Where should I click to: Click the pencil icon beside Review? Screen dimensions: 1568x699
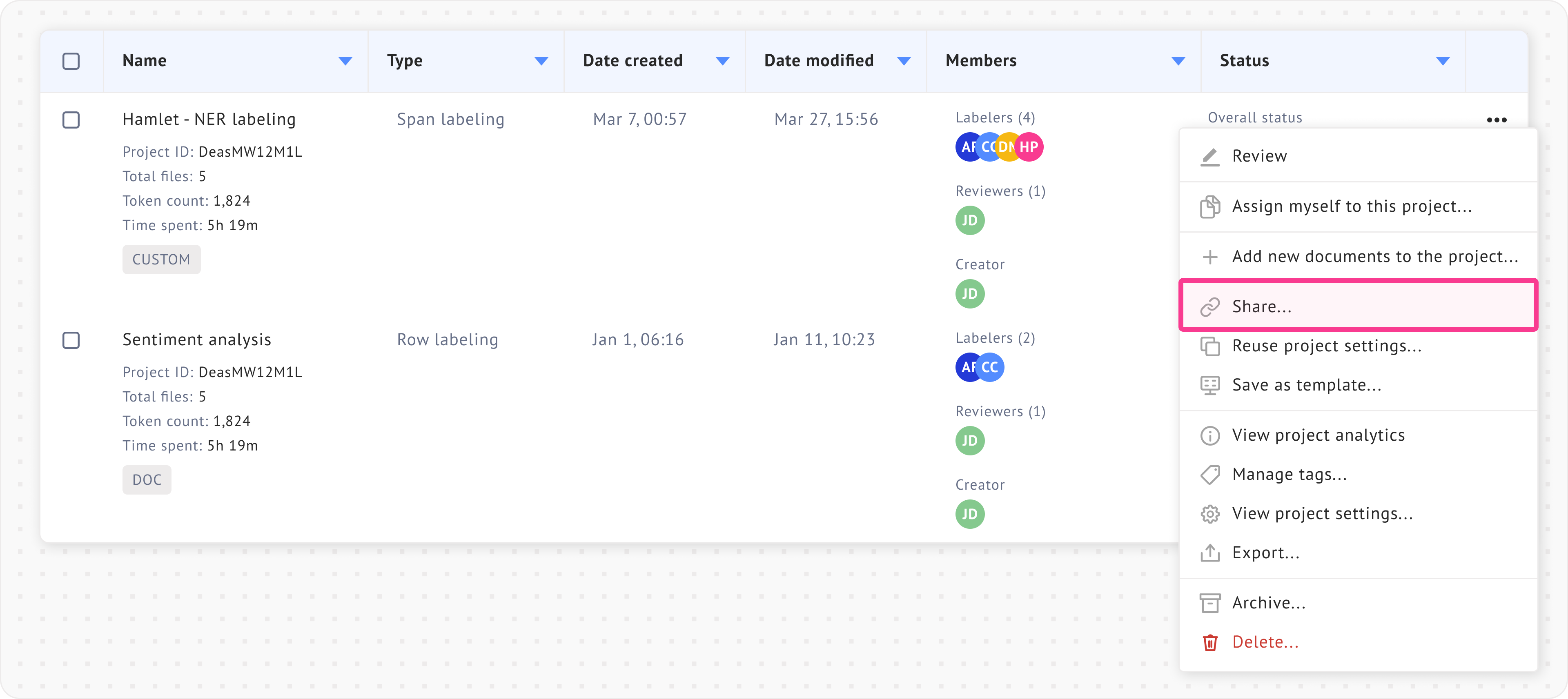[x=1209, y=156]
